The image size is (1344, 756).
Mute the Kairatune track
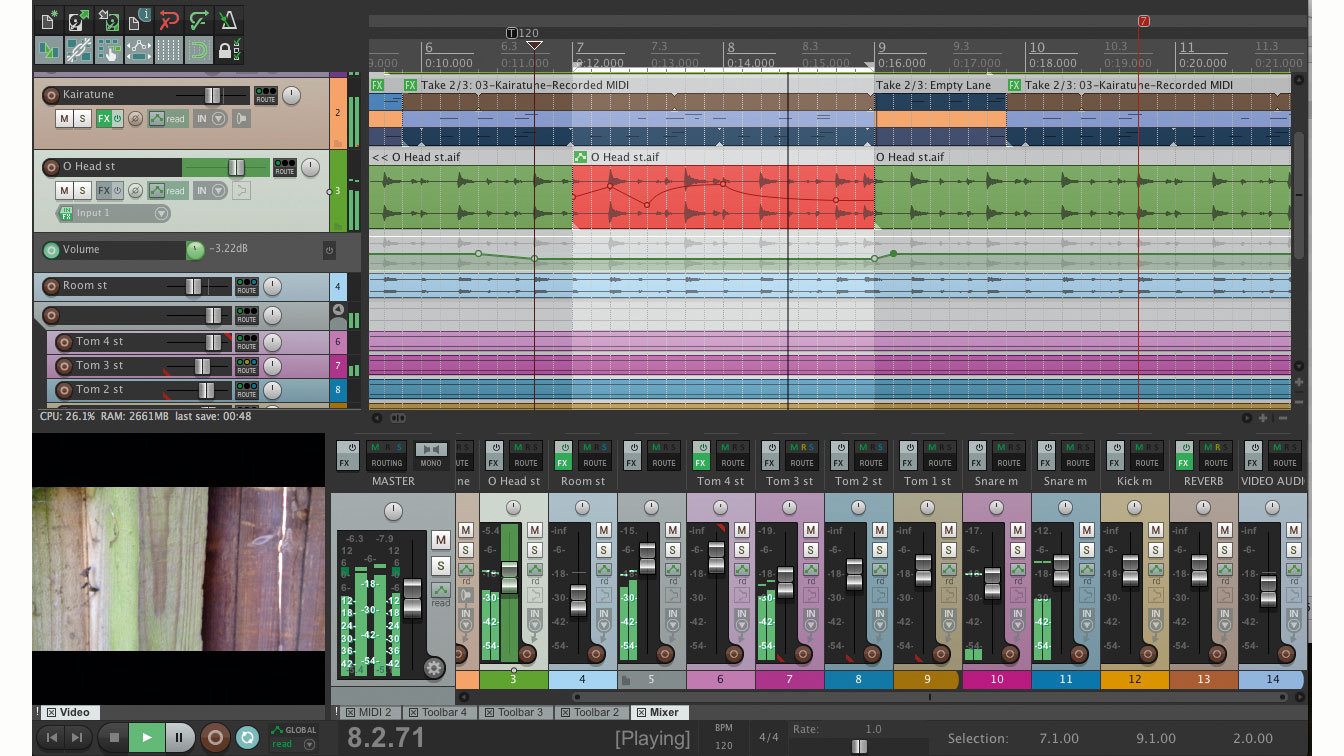64,119
